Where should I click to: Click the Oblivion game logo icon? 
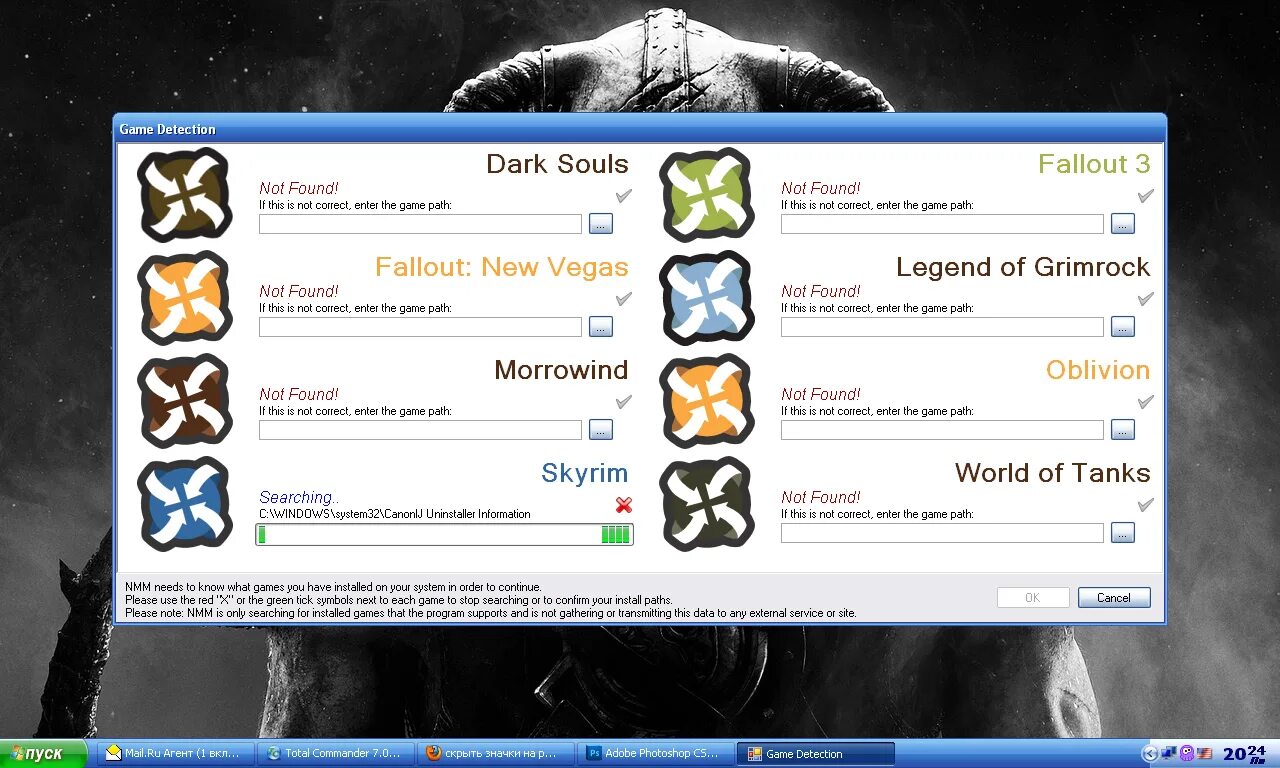click(707, 401)
